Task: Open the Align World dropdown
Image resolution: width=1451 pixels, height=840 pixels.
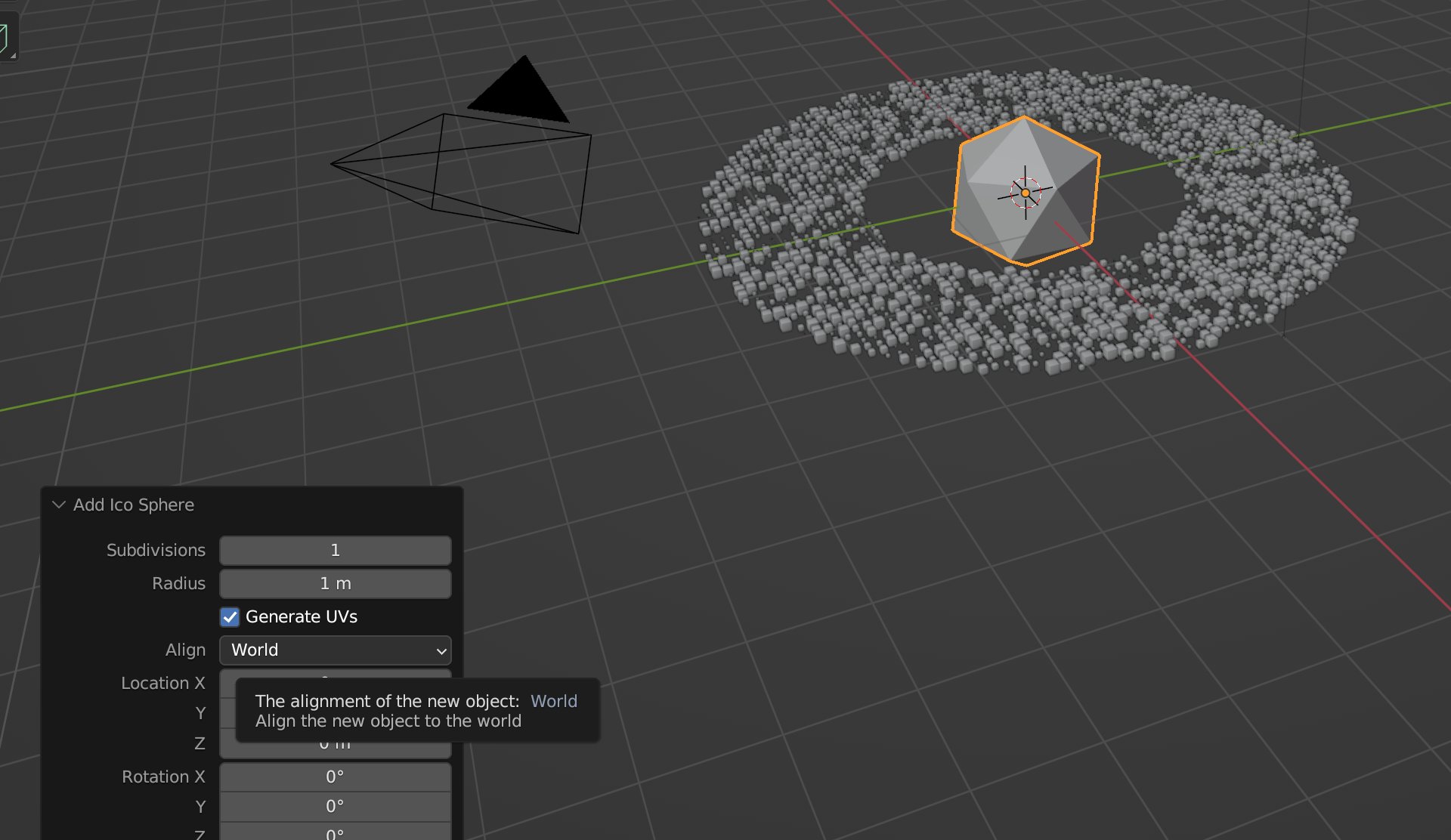Action: pyautogui.click(x=335, y=650)
